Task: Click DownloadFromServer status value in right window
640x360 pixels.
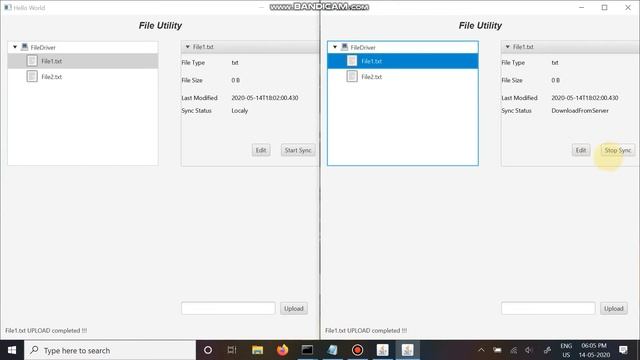Action: tap(580, 111)
